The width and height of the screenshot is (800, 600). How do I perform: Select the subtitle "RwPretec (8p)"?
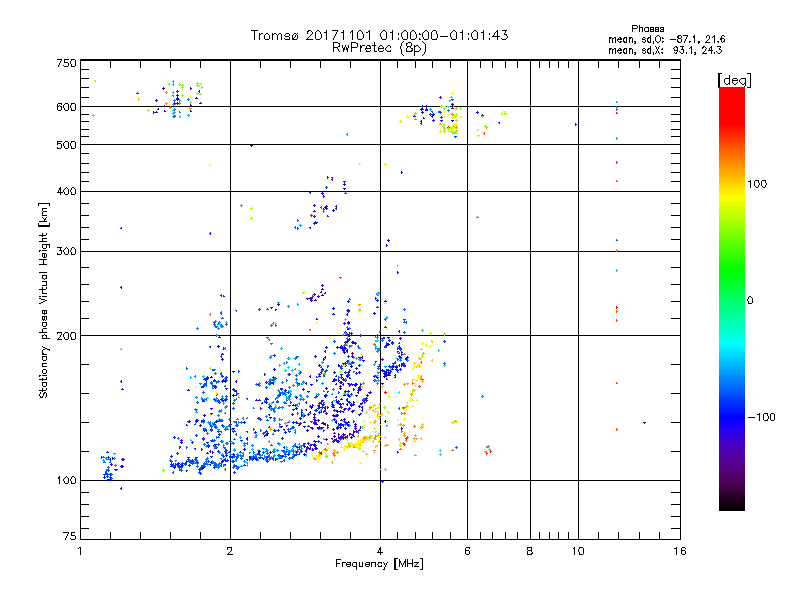[x=380, y=48]
